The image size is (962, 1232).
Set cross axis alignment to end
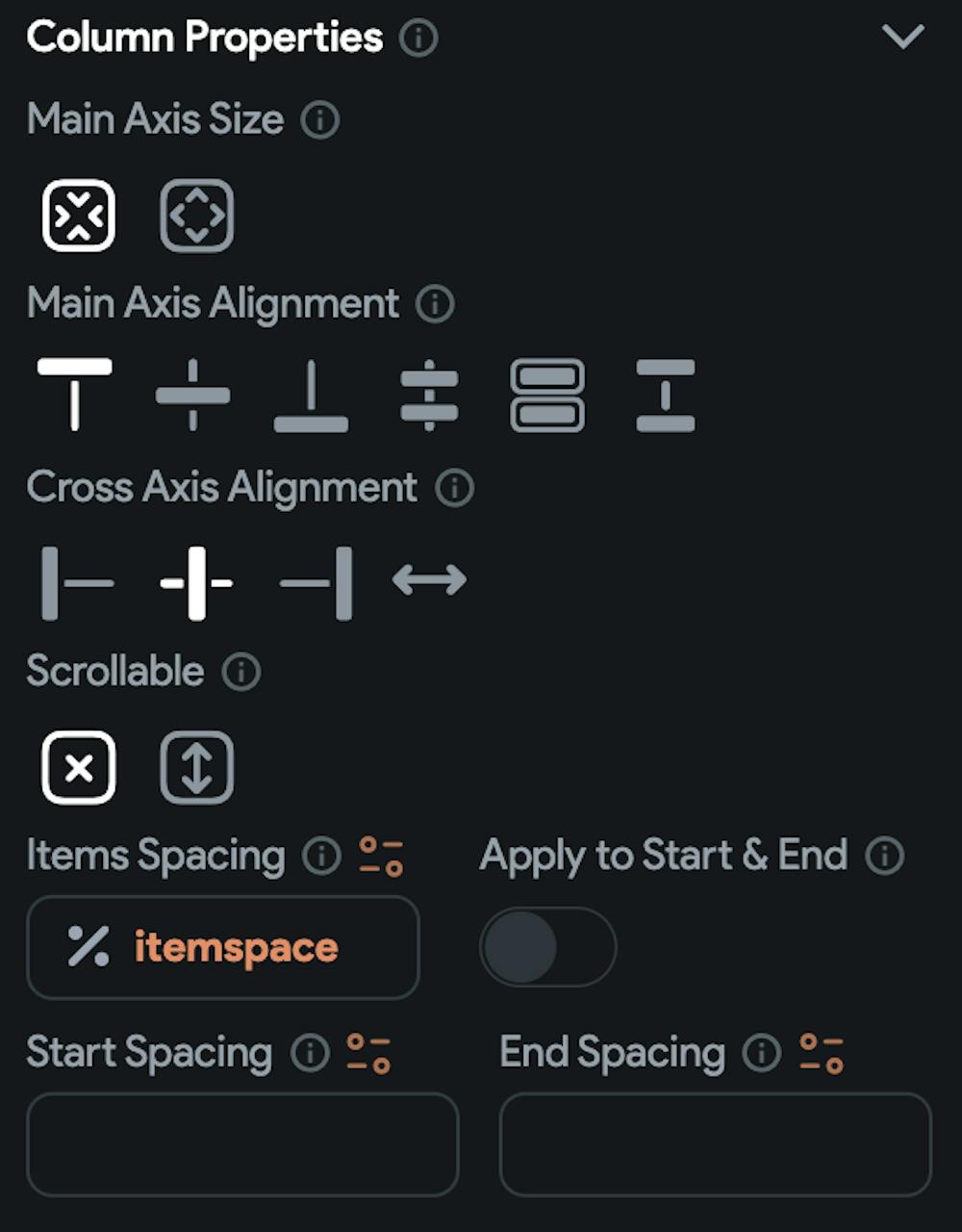coord(316,583)
